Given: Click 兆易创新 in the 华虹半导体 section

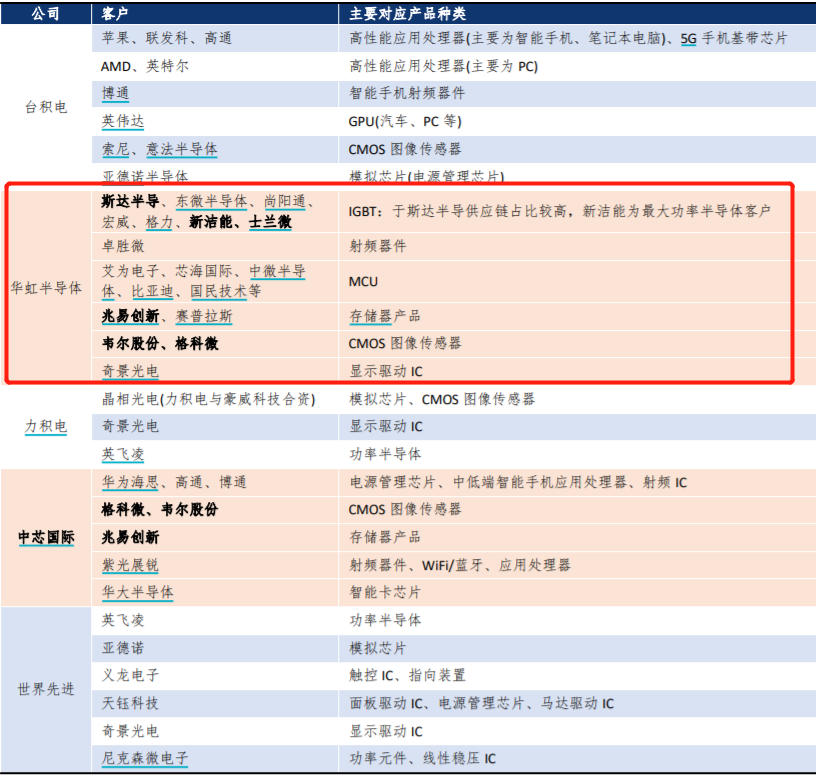Looking at the screenshot, I should coord(130,316).
